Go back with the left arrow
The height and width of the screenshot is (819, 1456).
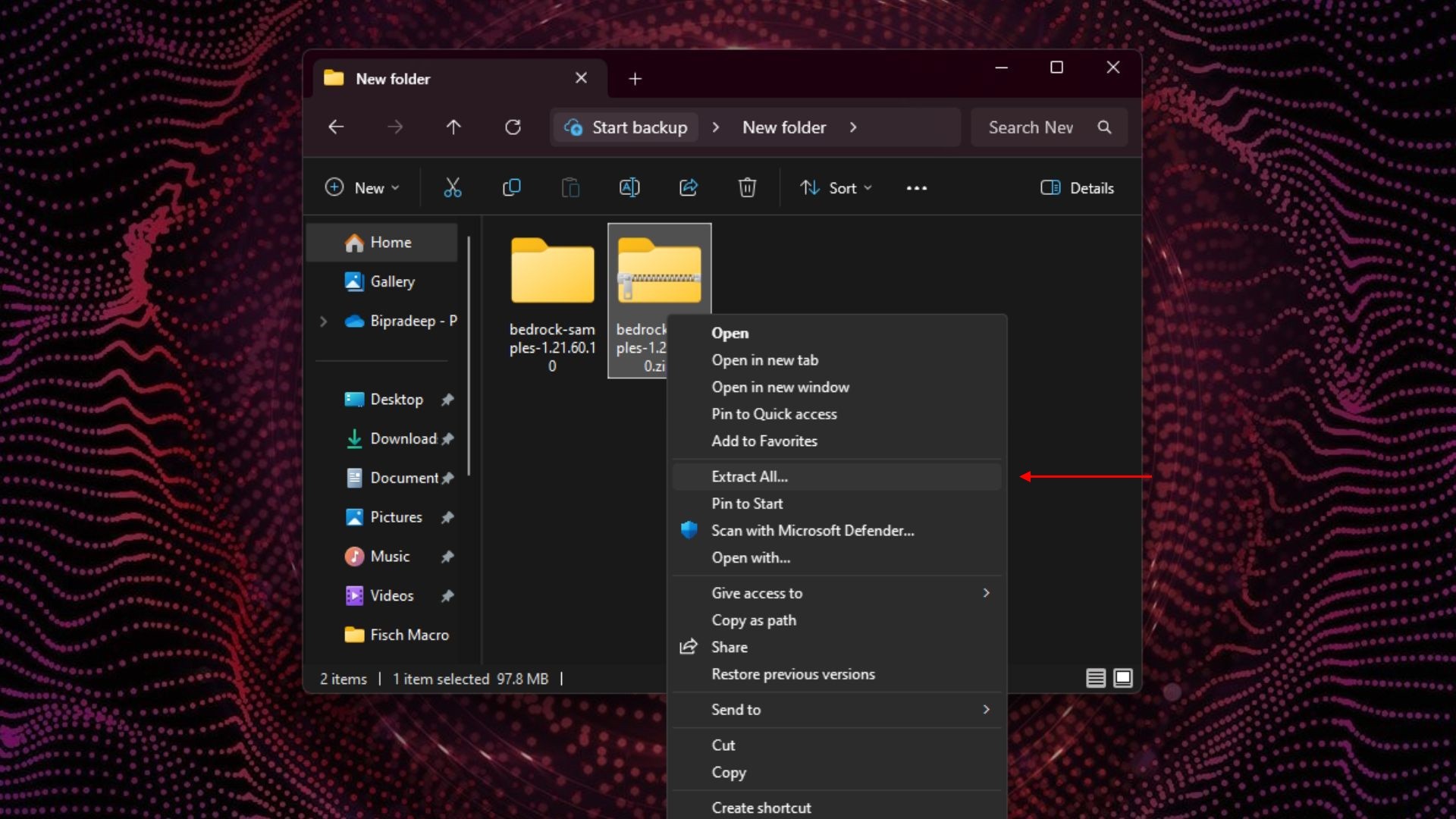point(336,127)
